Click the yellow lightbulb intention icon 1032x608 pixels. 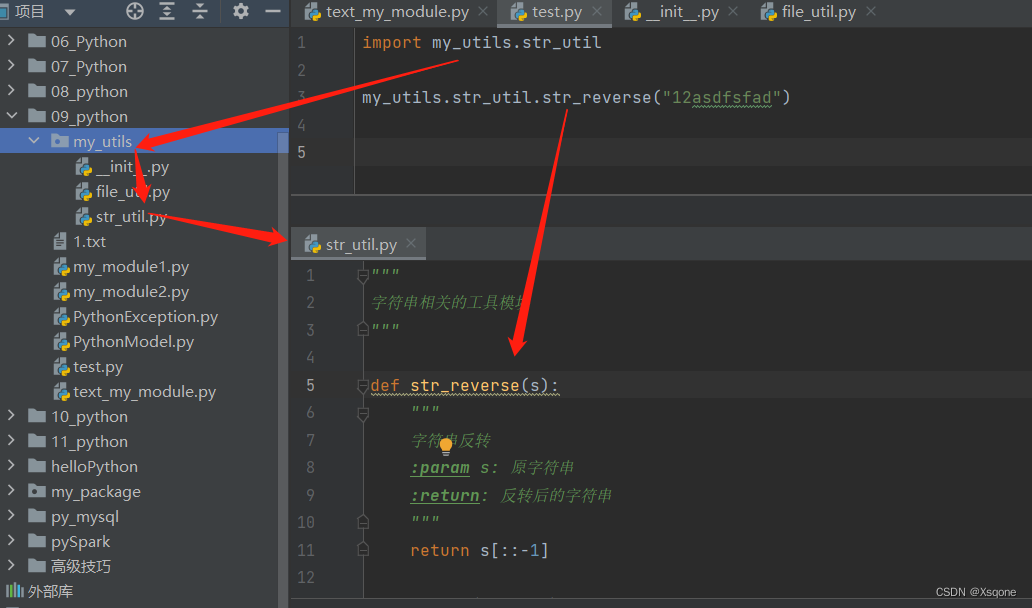pyautogui.click(x=446, y=447)
